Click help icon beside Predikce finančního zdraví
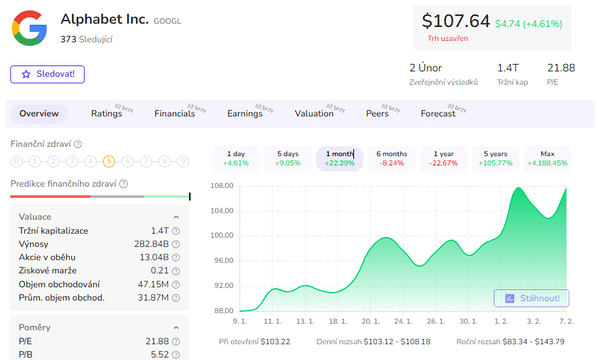 pos(123,184)
